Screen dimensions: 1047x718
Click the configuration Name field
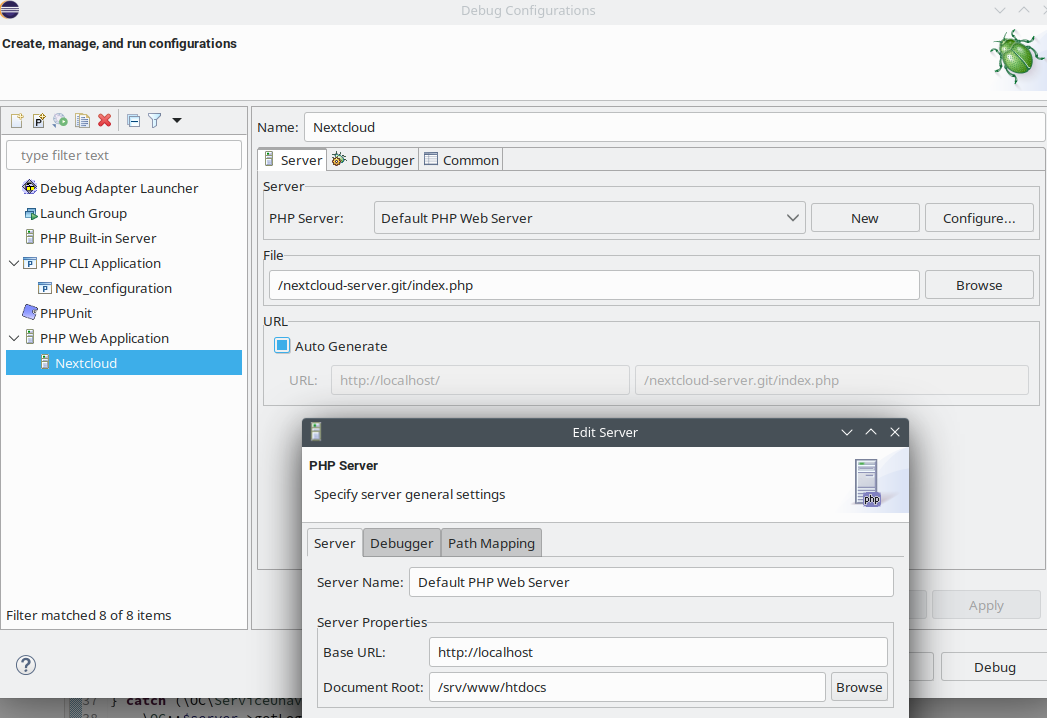[674, 127]
